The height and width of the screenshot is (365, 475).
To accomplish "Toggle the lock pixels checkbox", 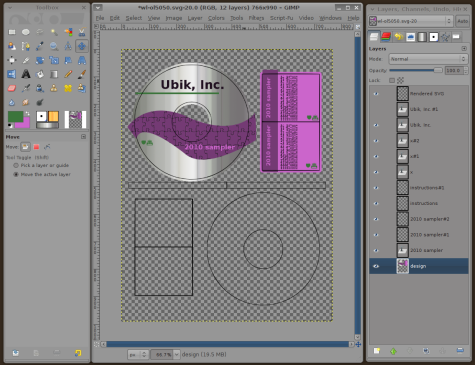I will (x=392, y=80).
